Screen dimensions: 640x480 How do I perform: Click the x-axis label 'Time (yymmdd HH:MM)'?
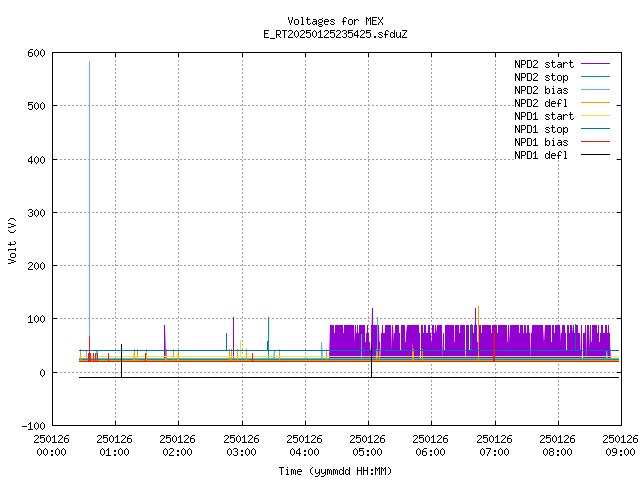[335, 471]
